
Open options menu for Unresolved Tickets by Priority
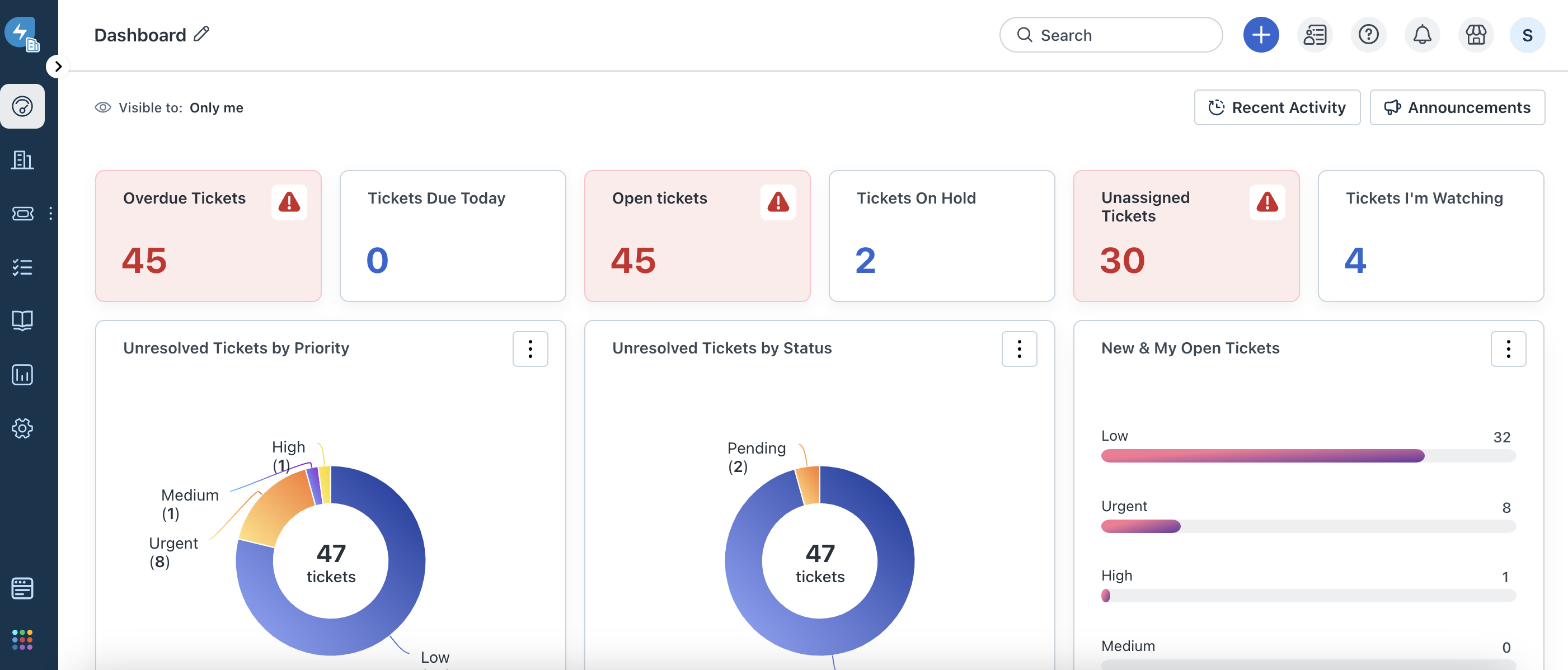coord(530,348)
